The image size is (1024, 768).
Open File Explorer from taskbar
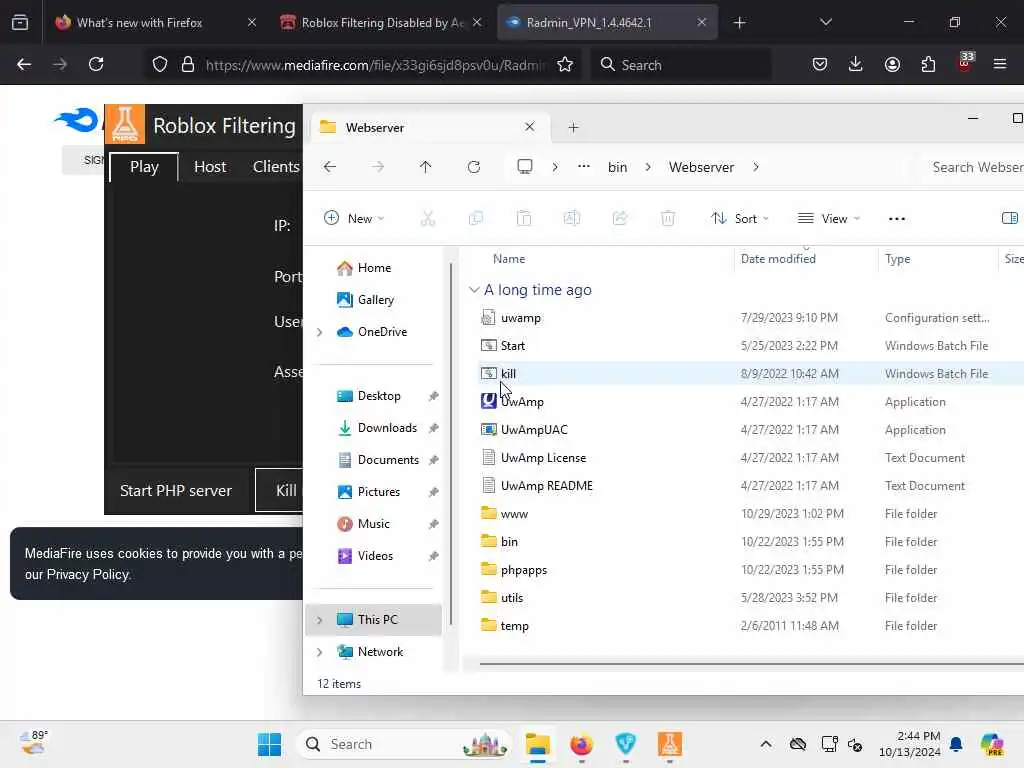(x=537, y=744)
